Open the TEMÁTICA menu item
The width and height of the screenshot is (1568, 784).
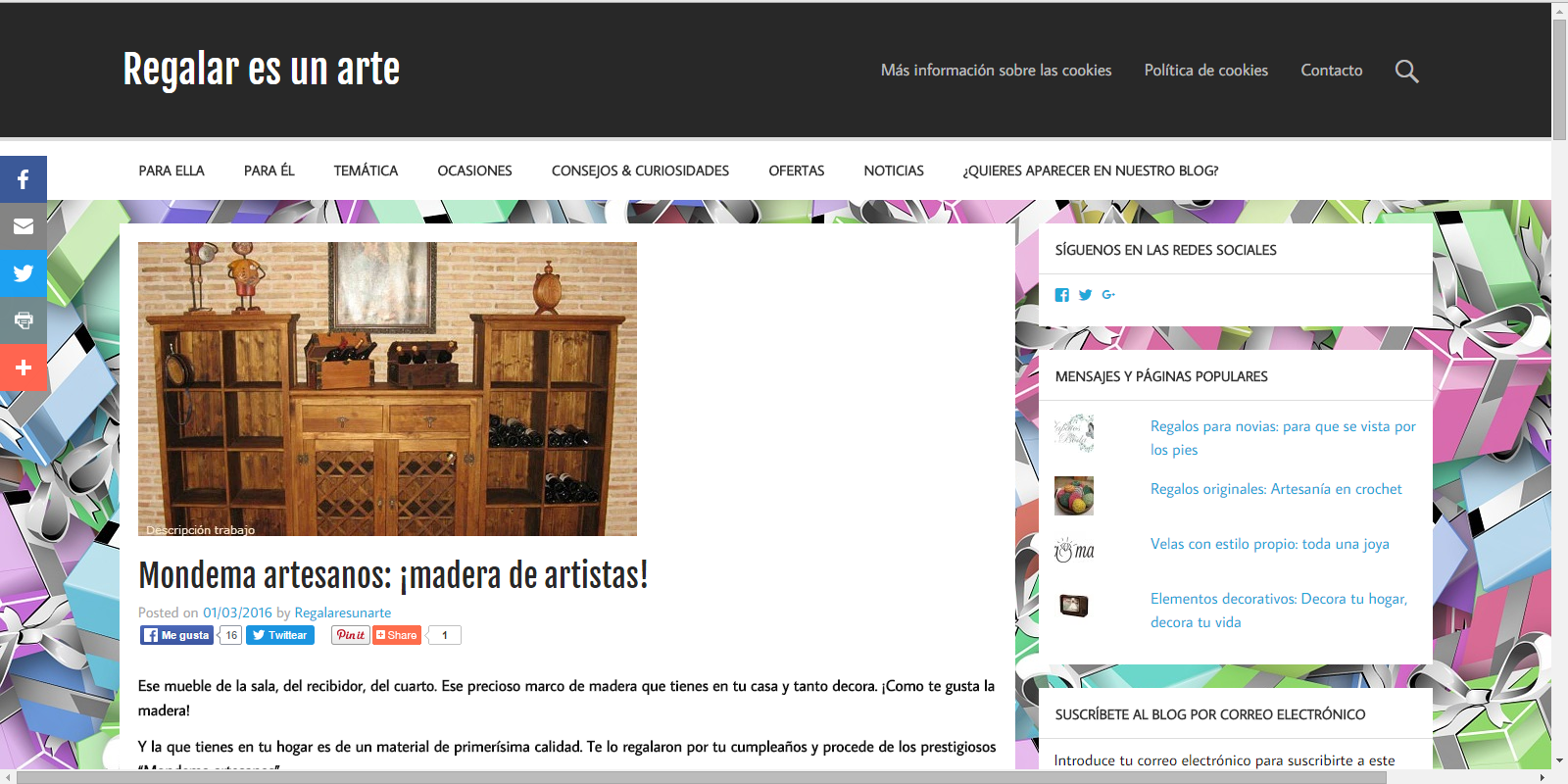click(366, 171)
